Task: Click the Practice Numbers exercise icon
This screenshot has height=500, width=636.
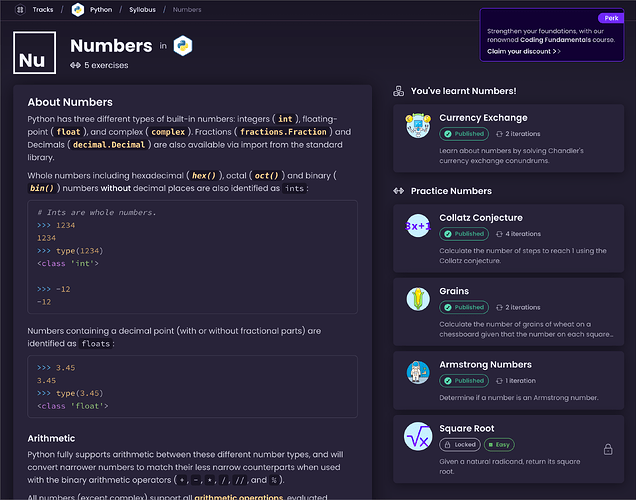Action: pos(399,191)
